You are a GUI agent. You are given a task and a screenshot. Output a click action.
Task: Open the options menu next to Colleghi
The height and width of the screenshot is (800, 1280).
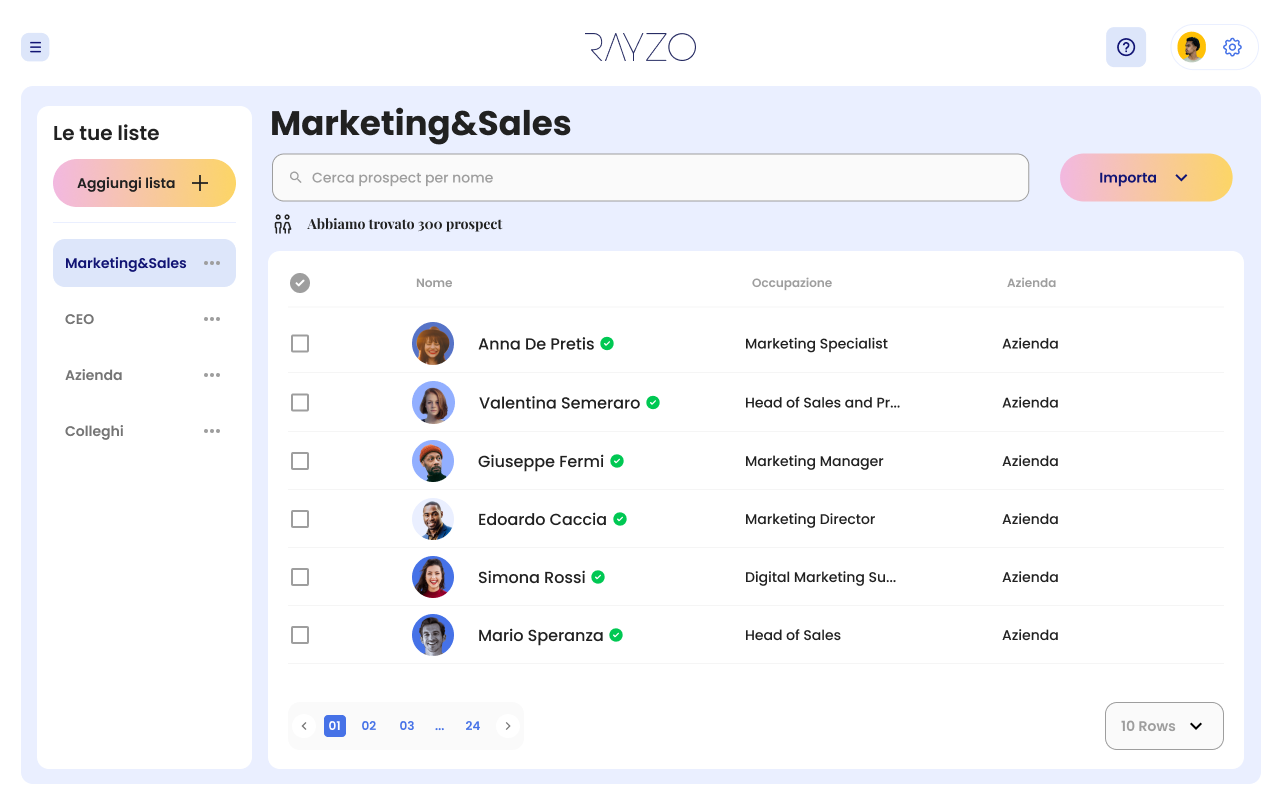(211, 431)
